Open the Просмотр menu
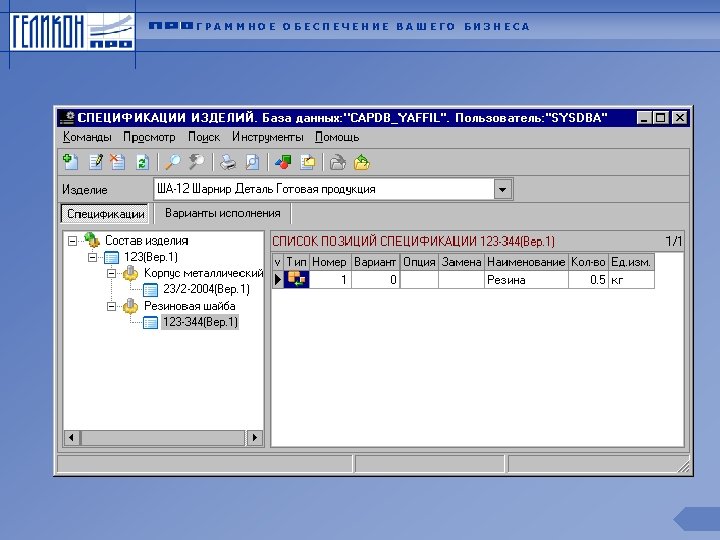 click(149, 137)
